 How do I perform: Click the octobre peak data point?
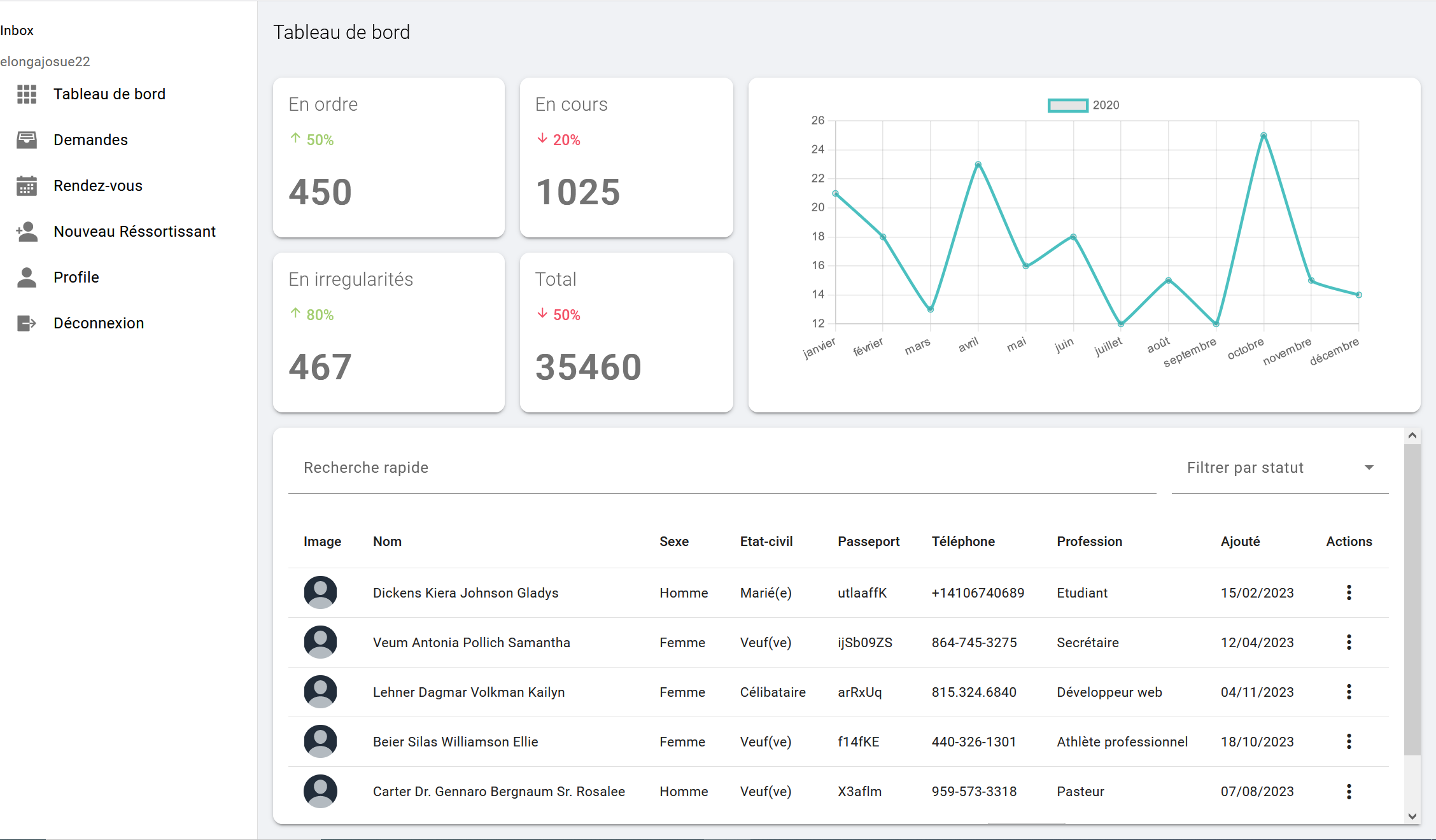(1264, 136)
